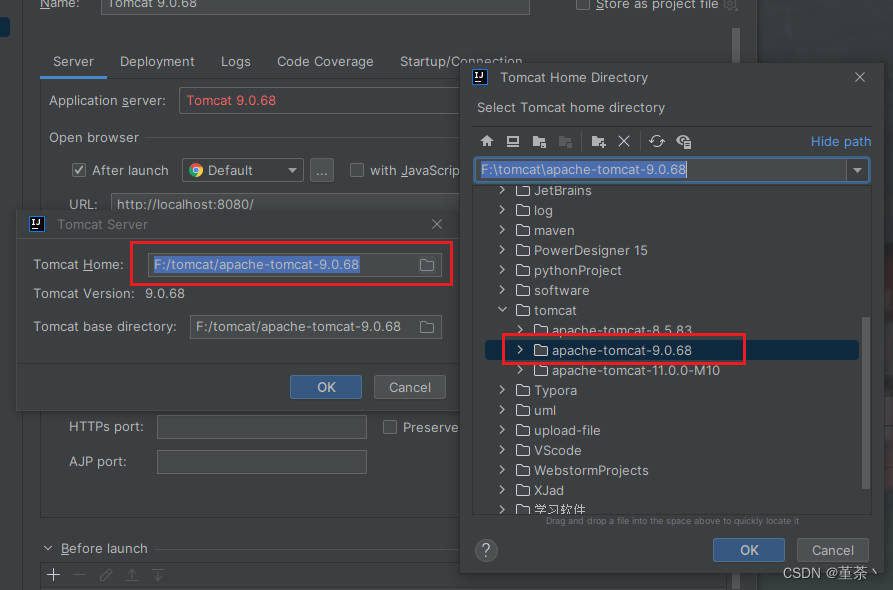Select the XJad folder in tree
The width and height of the screenshot is (893, 590).
pos(549,490)
